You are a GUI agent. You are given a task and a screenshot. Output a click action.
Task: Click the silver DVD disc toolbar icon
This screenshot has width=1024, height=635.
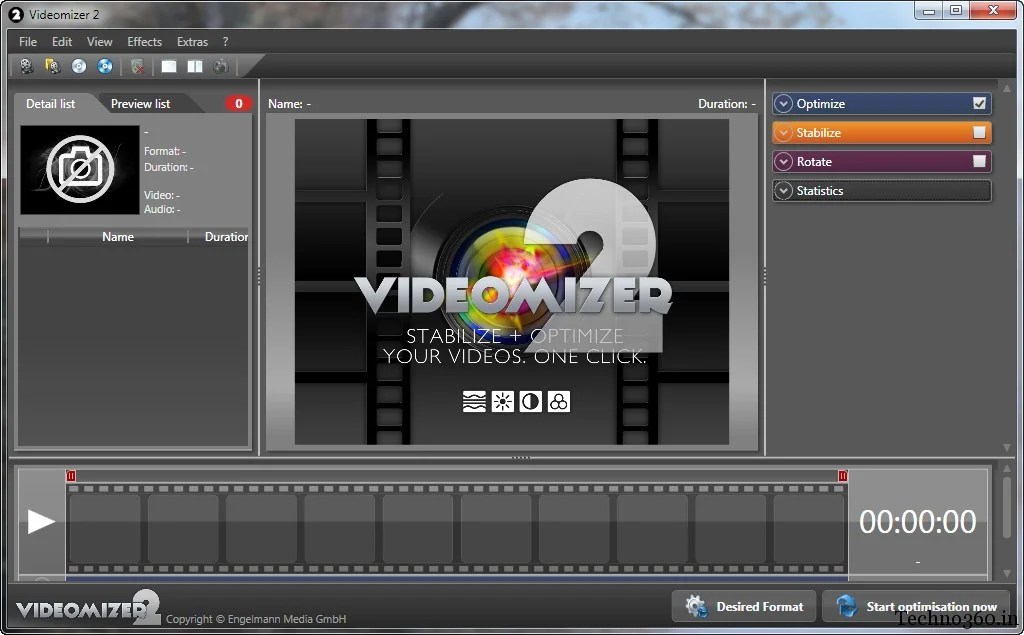click(79, 66)
